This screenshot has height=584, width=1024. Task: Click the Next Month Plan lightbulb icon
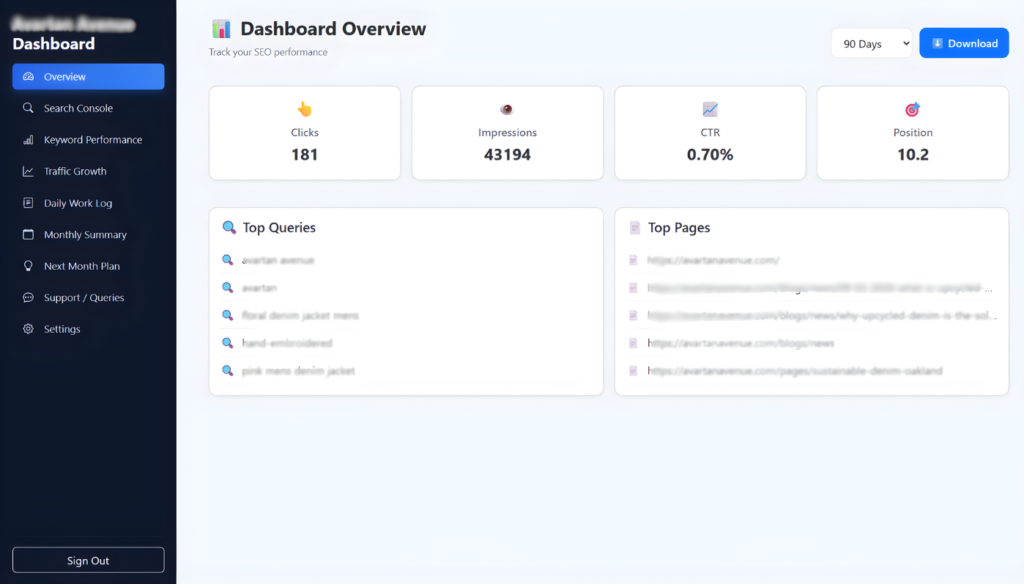[28, 266]
